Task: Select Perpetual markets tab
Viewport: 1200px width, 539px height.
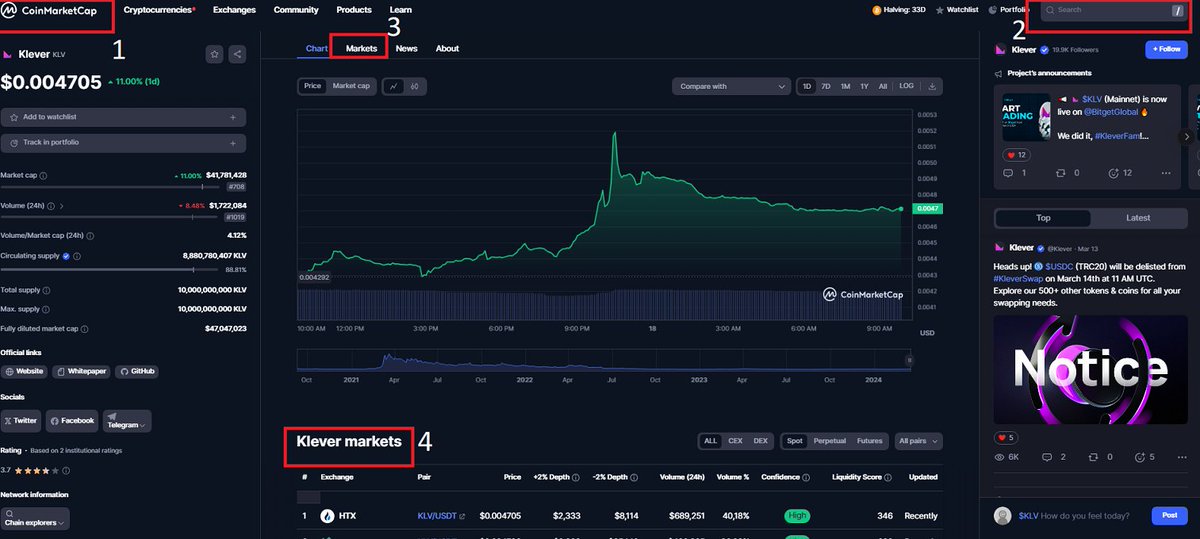Action: point(829,441)
